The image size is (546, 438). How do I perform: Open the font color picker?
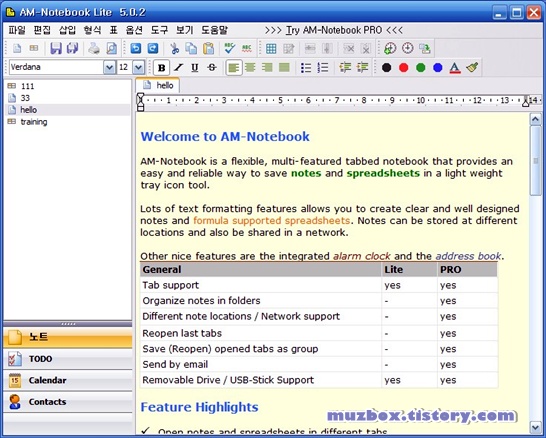[455, 68]
